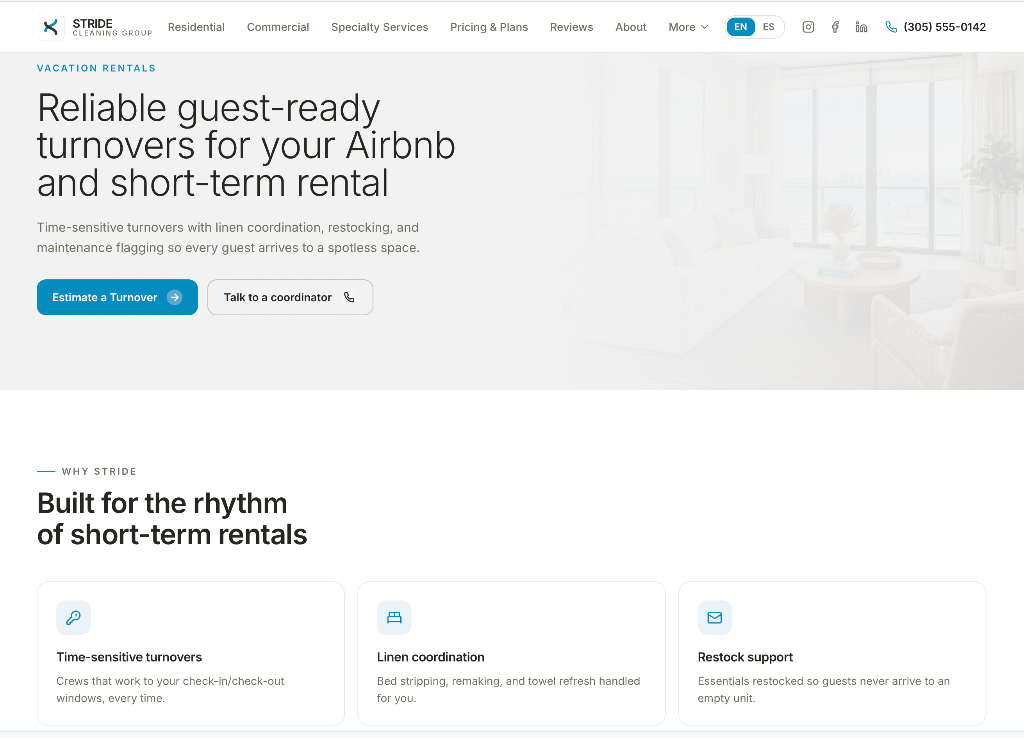Open the About page
The image size is (1024, 738).
click(631, 27)
